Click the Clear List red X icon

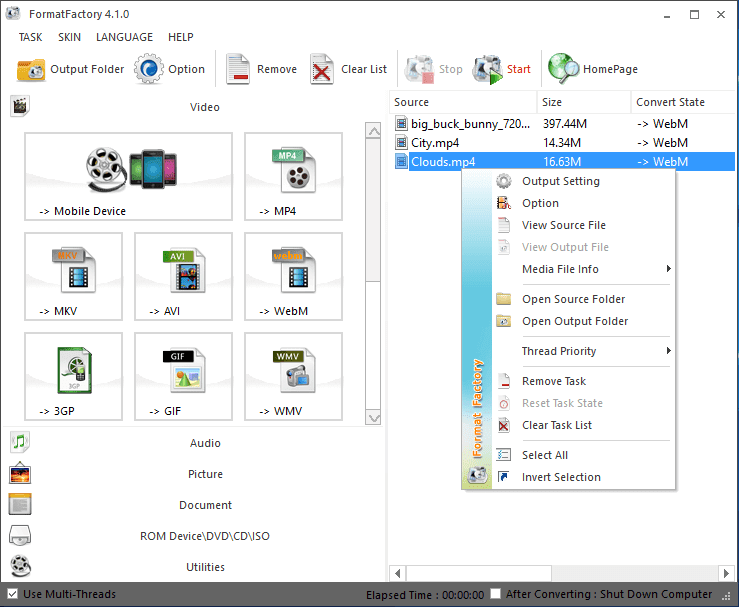coord(321,69)
